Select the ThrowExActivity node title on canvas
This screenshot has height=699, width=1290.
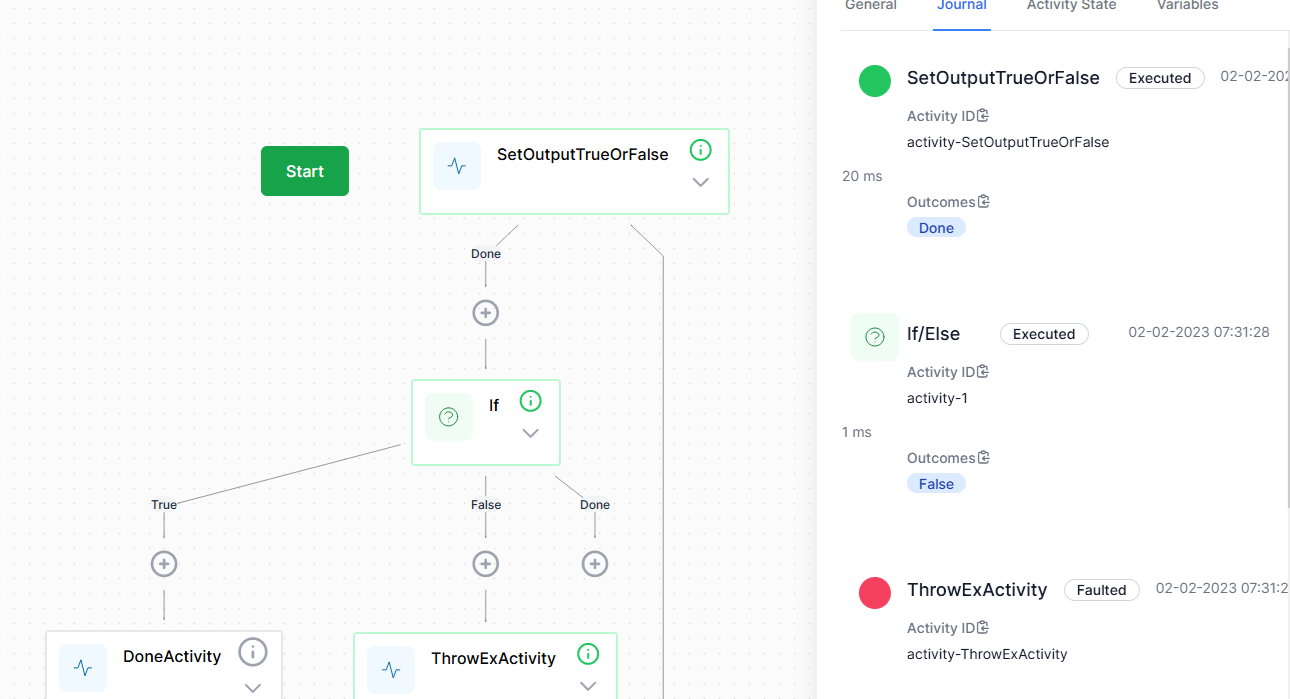(x=493, y=658)
